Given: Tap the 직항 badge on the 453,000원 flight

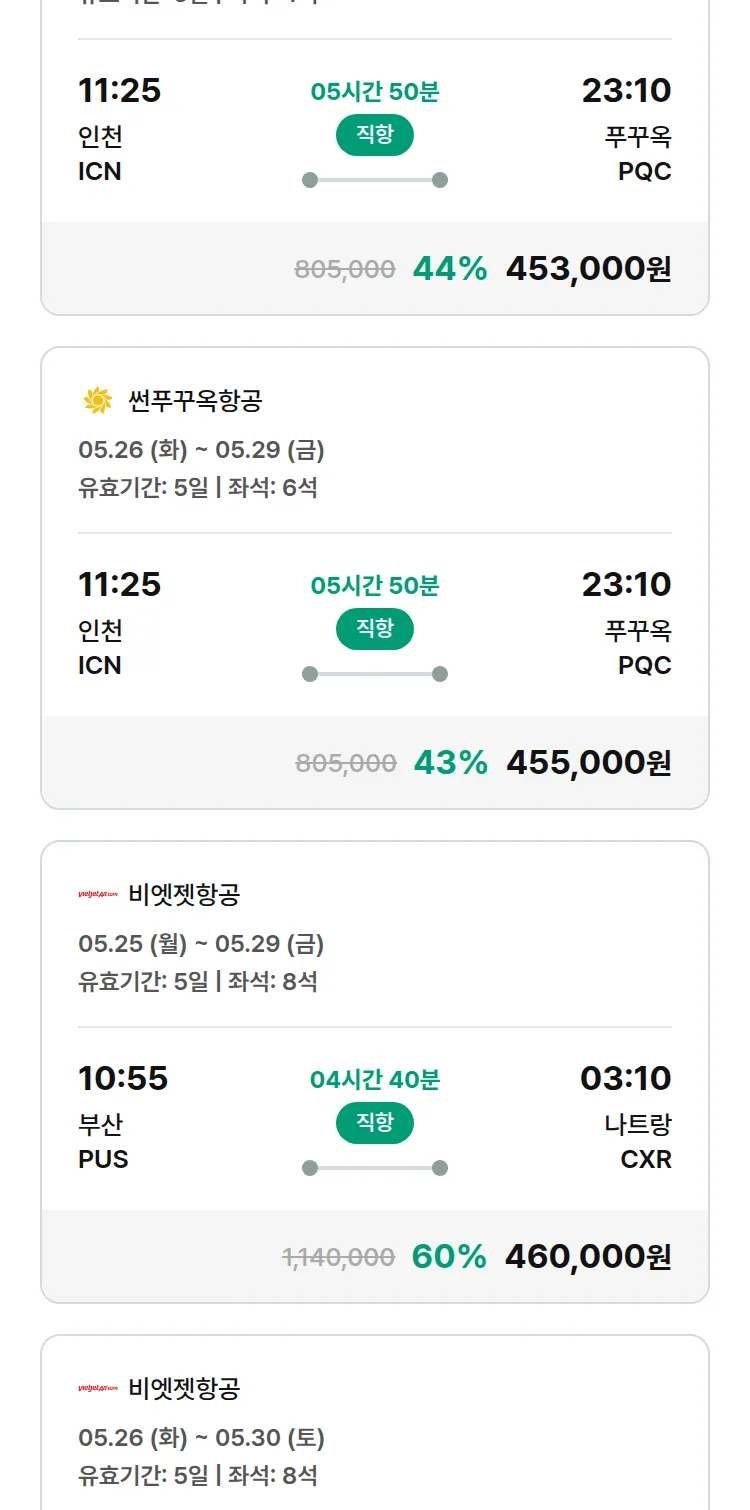Looking at the screenshot, I should [375, 135].
